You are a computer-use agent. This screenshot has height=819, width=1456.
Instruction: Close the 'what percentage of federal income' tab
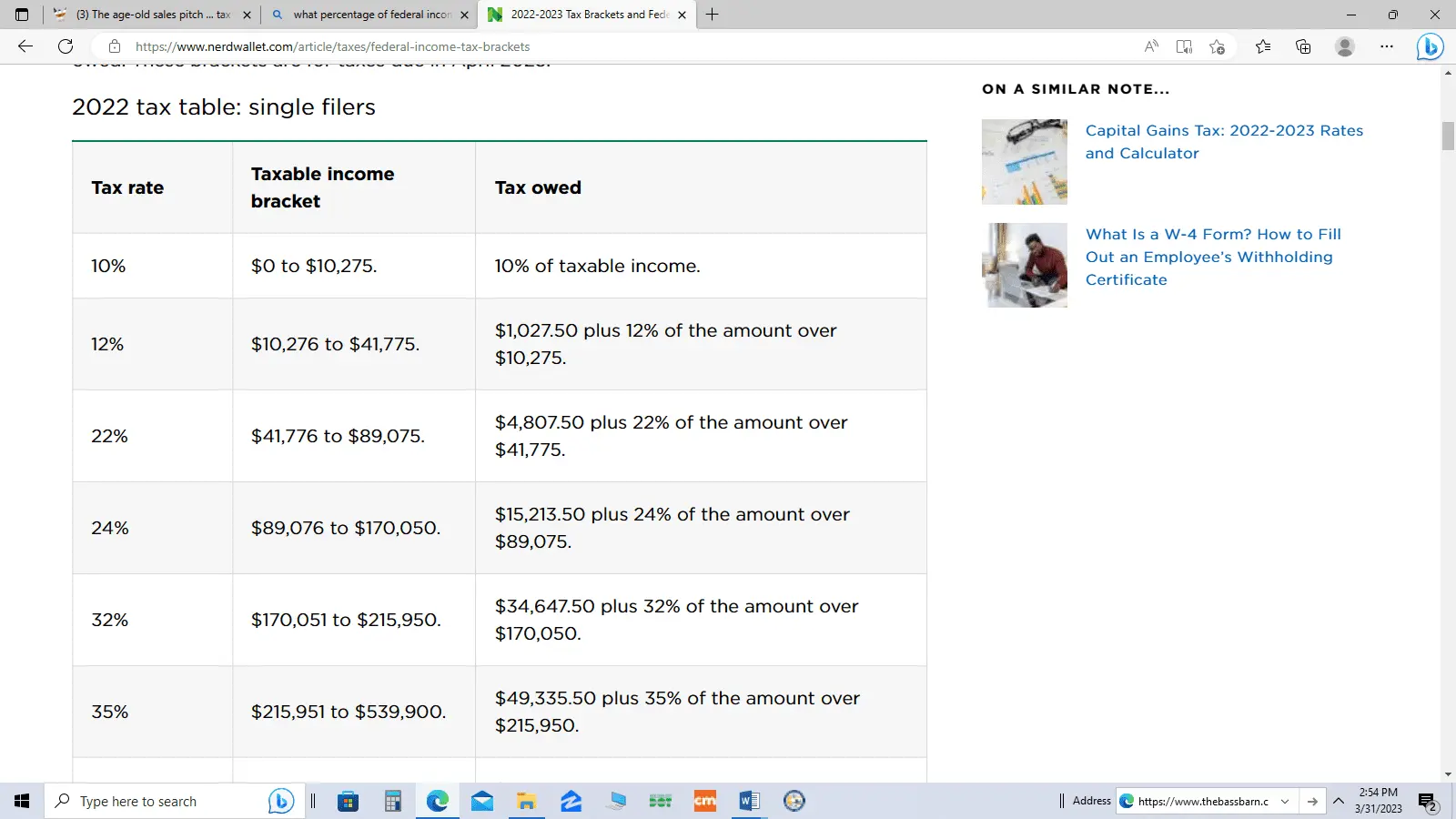pos(464,15)
